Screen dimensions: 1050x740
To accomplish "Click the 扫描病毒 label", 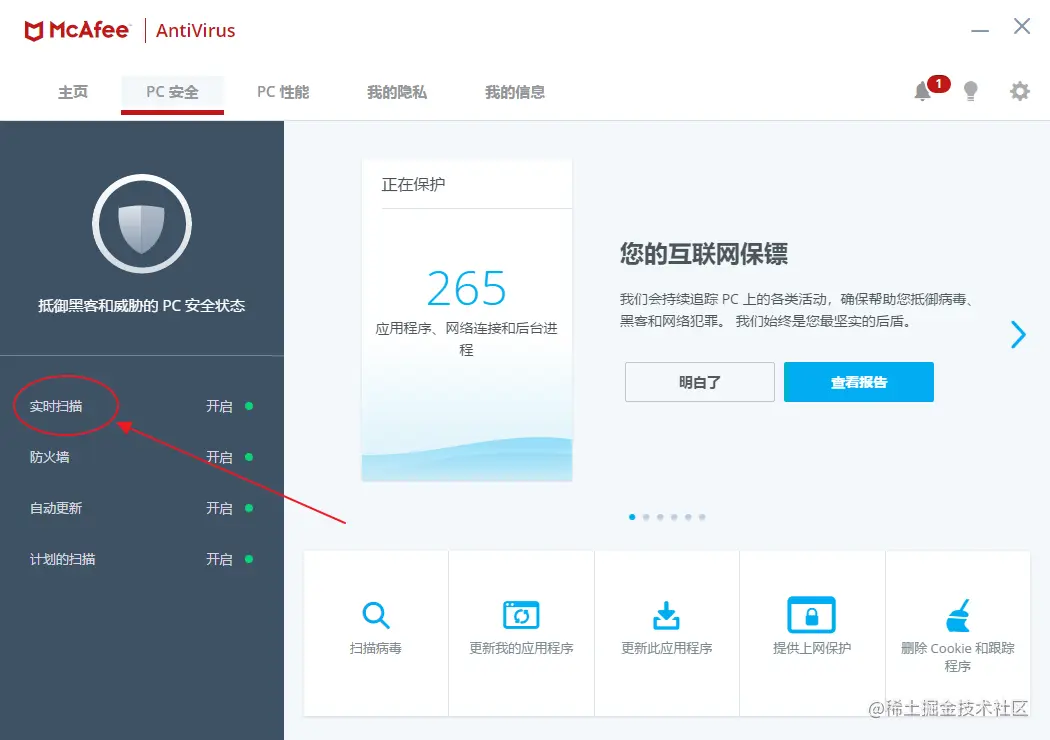I will (376, 648).
